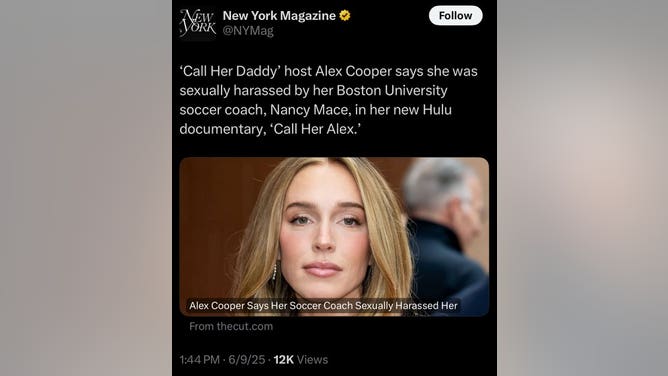Click the gold verified badge
Screen dimensions: 668x376
tap(345, 16)
